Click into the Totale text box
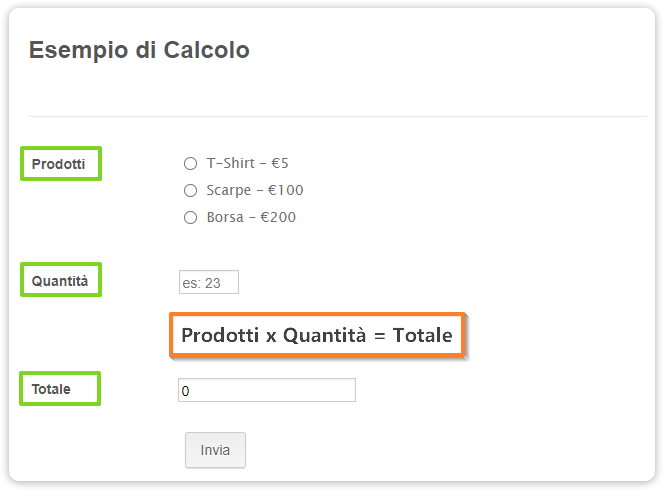Screen dimensions: 664x491 pos(266,391)
